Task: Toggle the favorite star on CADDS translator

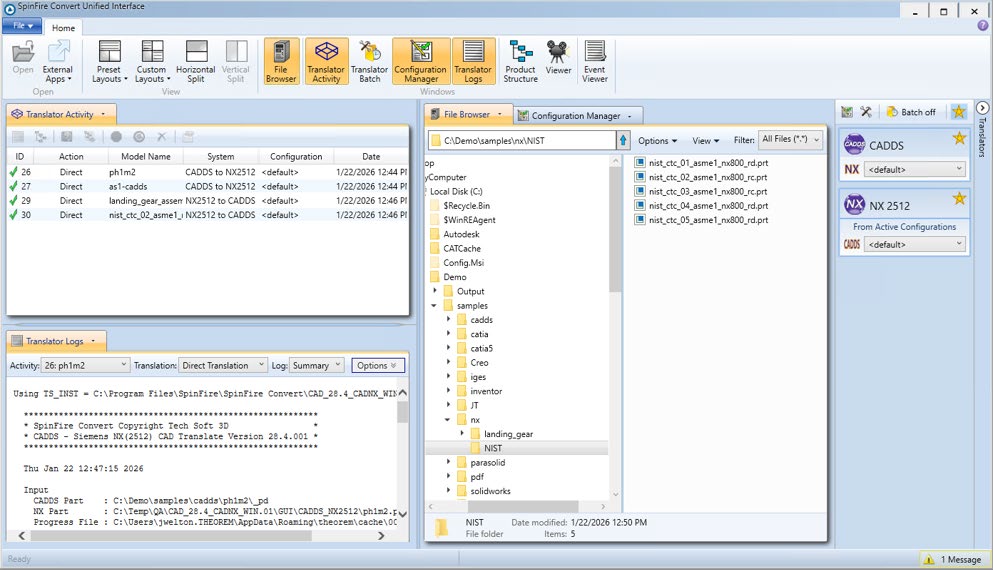Action: [959, 138]
